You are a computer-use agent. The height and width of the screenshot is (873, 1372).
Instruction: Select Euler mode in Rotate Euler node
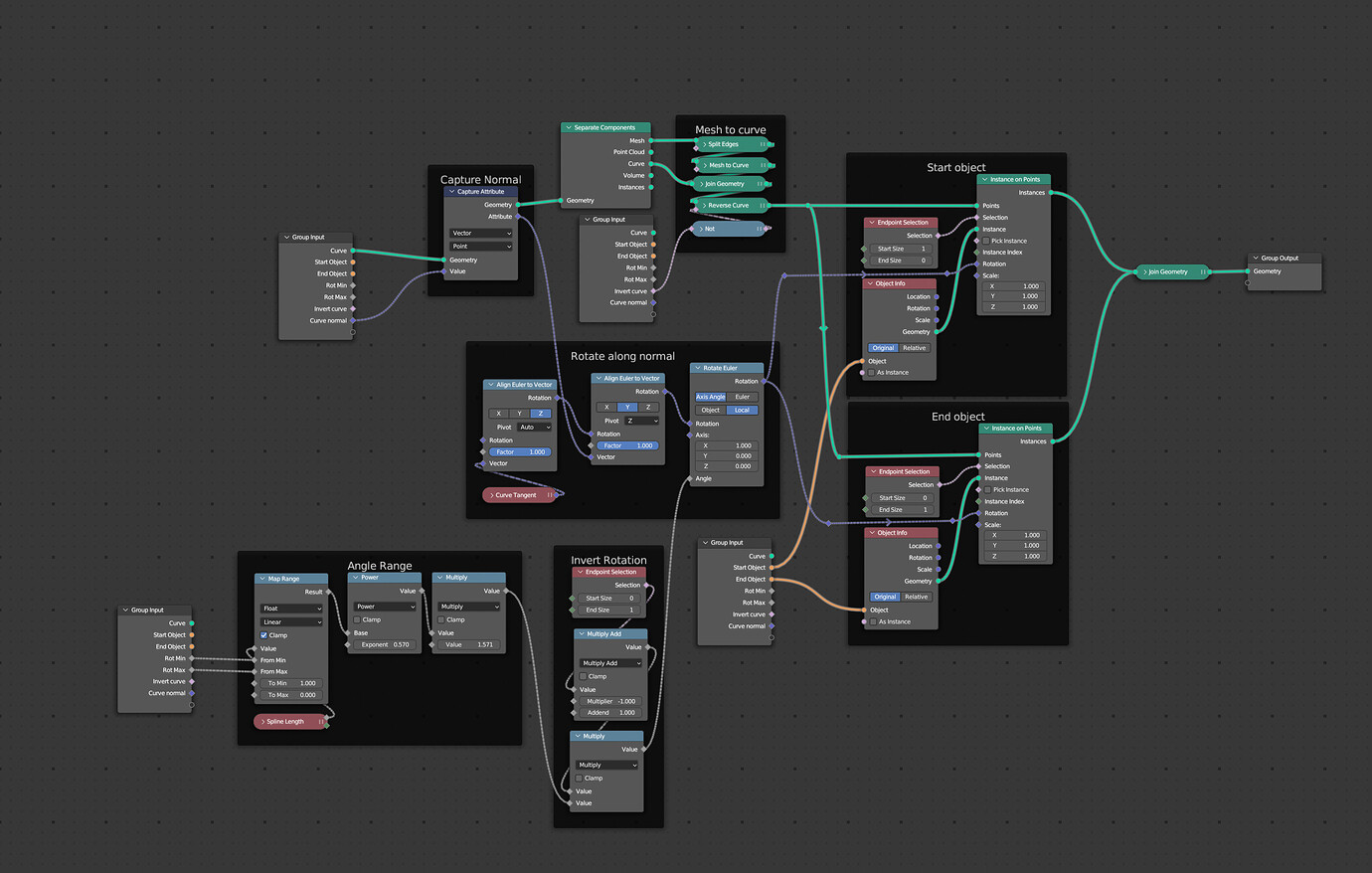[743, 397]
